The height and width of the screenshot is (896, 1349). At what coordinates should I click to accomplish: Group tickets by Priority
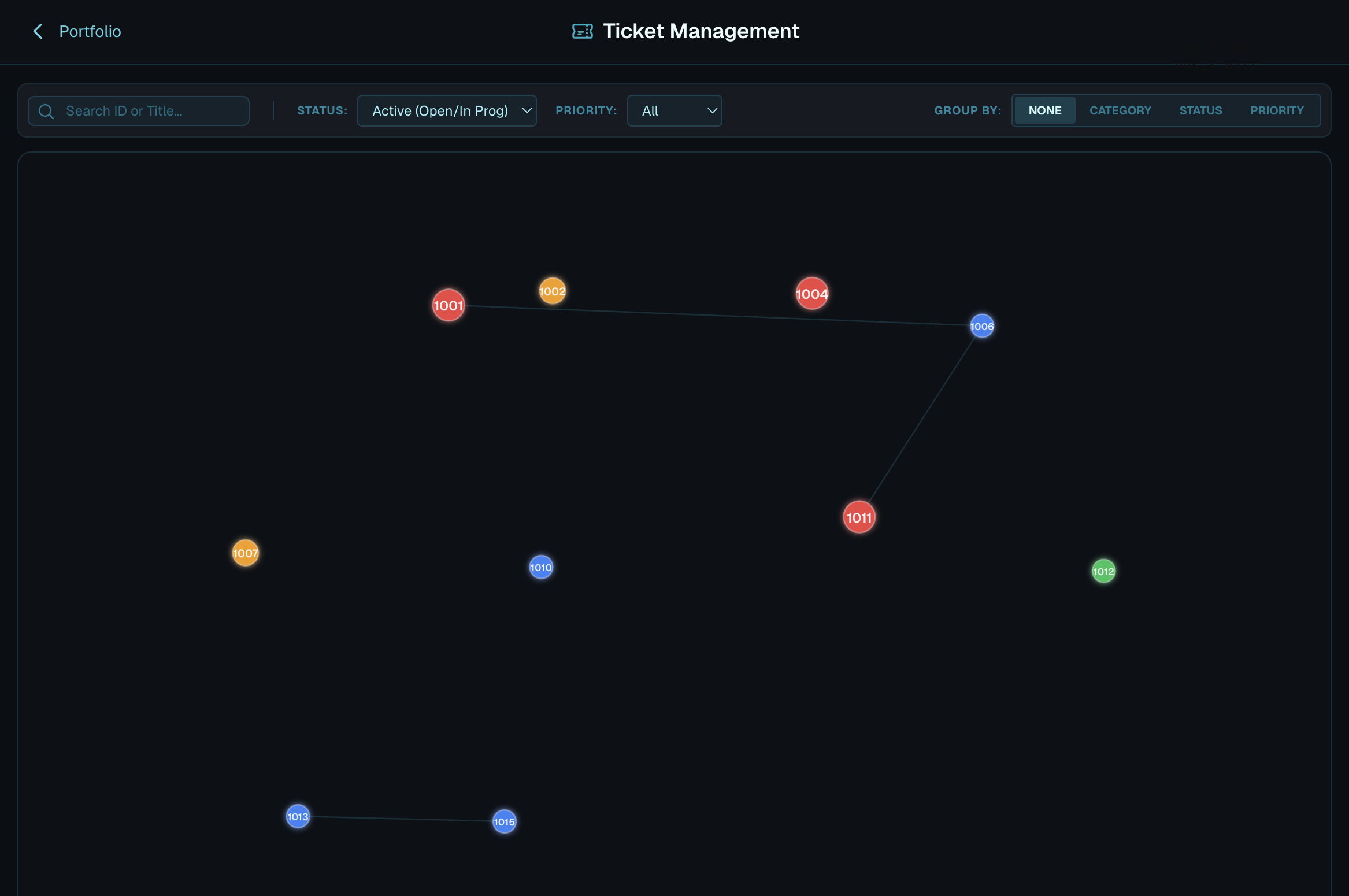(1276, 110)
